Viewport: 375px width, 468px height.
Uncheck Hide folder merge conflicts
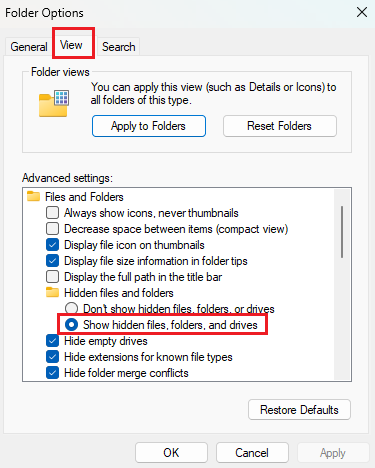pyautogui.click(x=53, y=373)
